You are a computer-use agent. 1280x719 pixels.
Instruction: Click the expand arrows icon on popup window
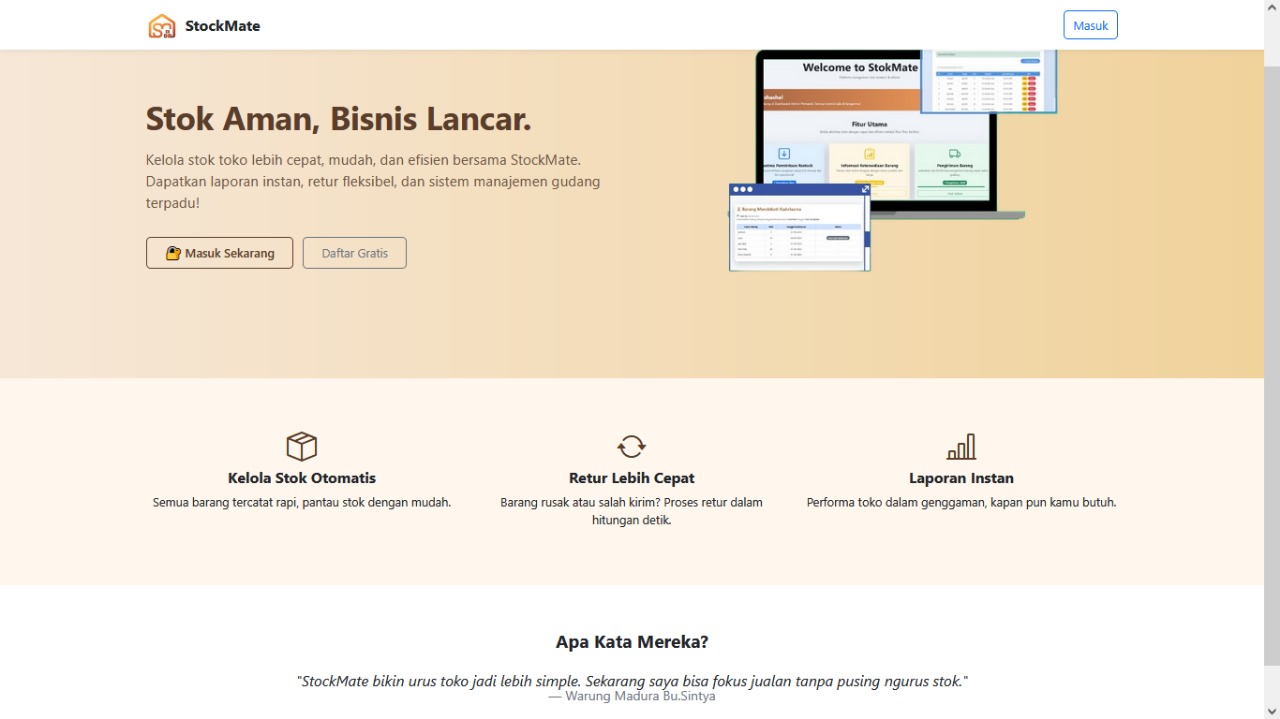click(865, 189)
